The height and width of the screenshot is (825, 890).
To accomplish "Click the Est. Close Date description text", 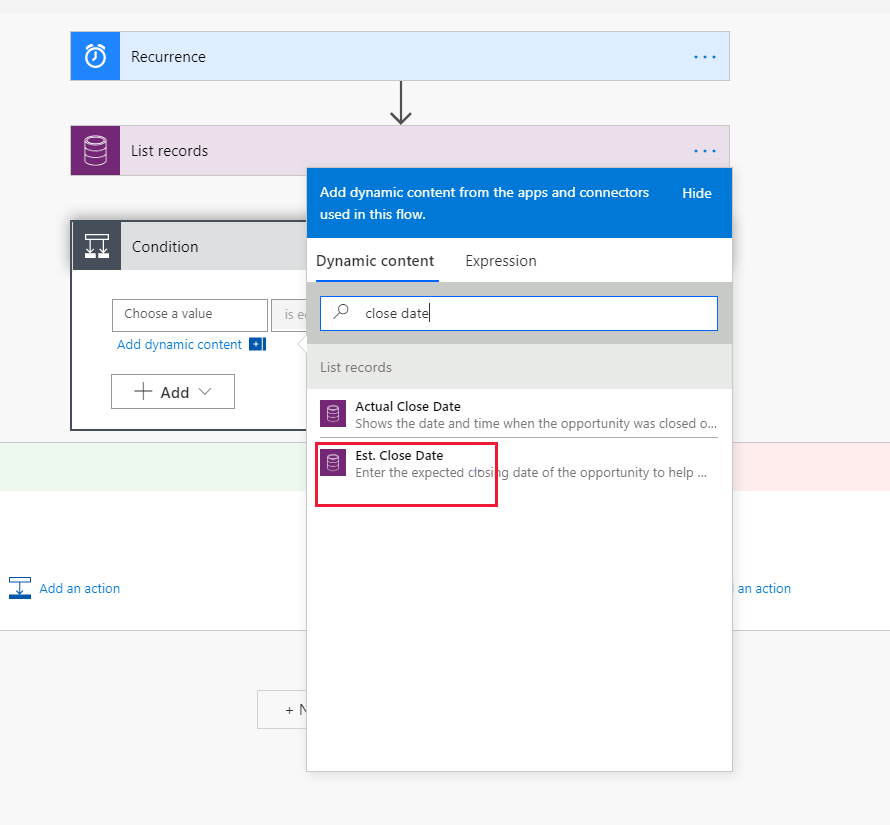I will 531,472.
